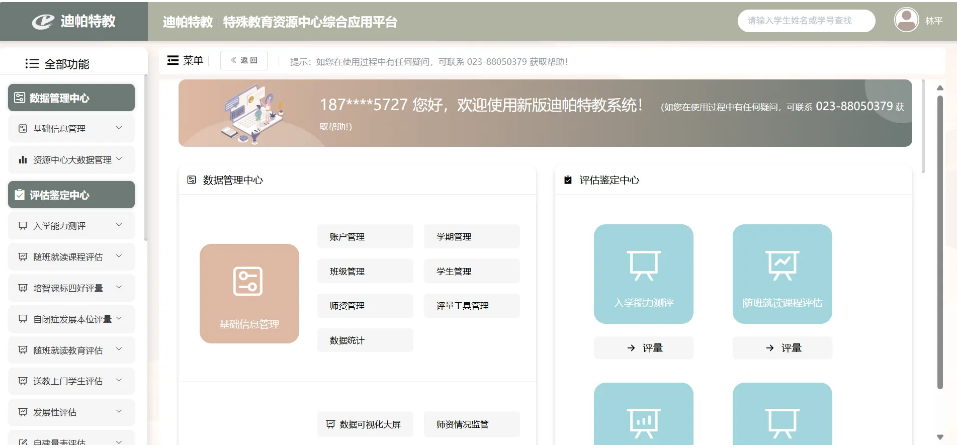Click the sidebar 评估鉴定中心 clipboard icon
957x448 pixels.
[20, 195]
